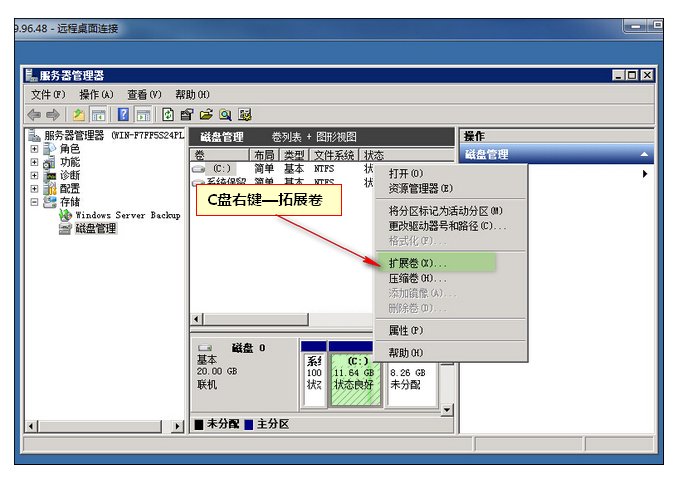Collapse the 存储 tree node
The width and height of the screenshot is (679, 477).
[x=35, y=202]
